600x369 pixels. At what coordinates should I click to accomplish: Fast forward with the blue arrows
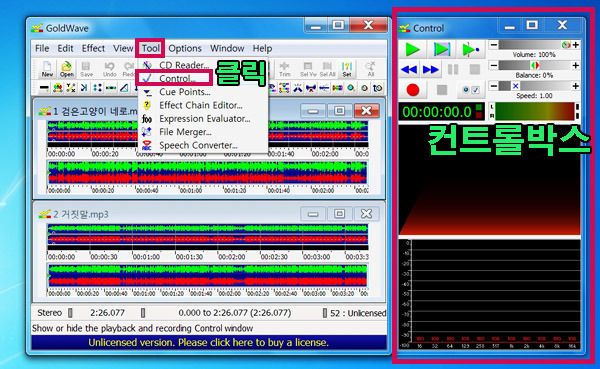(x=430, y=70)
